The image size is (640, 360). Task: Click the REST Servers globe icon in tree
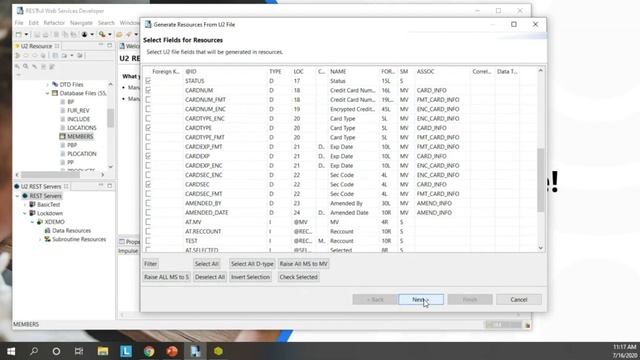25,196
